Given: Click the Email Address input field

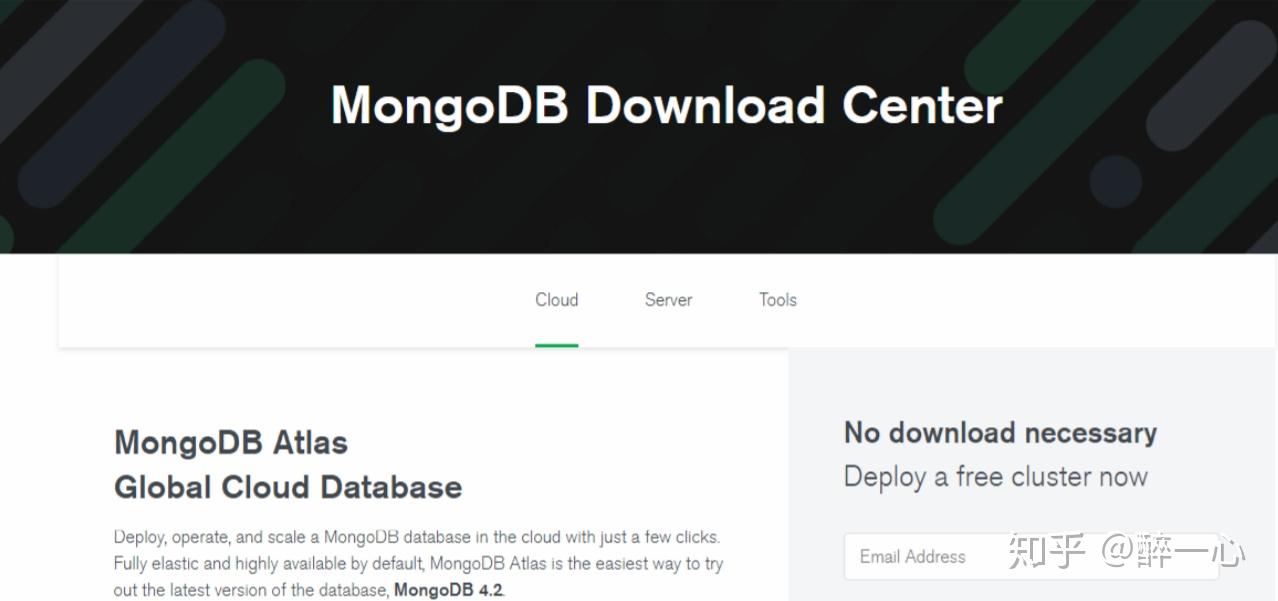Looking at the screenshot, I should click(x=1030, y=556).
